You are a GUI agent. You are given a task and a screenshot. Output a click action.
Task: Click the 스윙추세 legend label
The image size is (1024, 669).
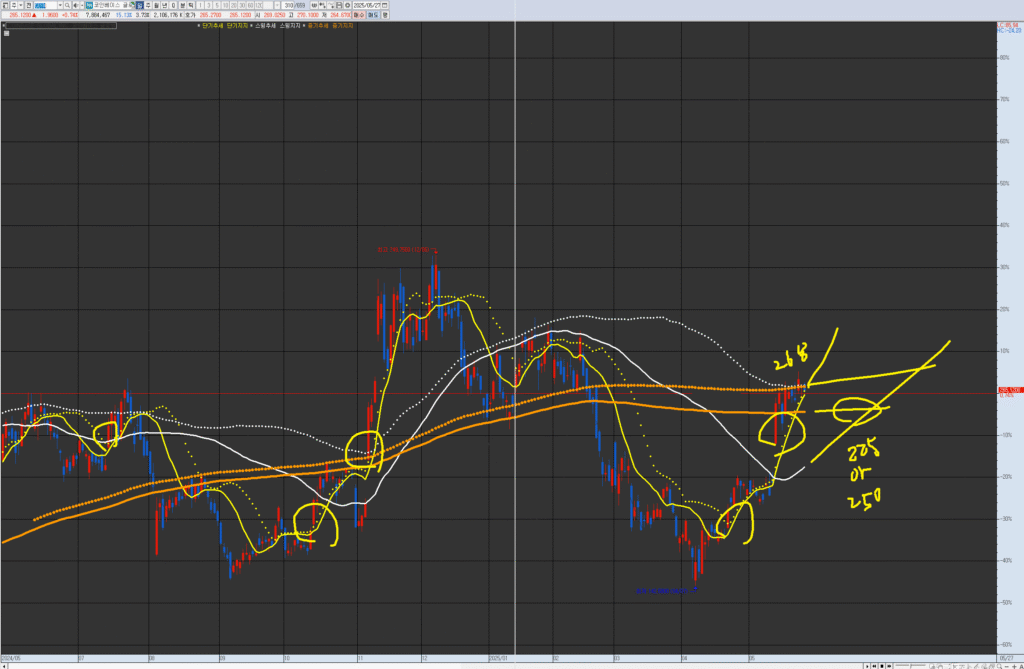pyautogui.click(x=265, y=25)
